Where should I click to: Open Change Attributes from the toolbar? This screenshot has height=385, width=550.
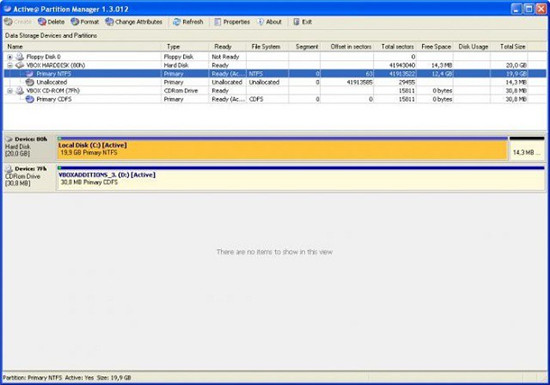[x=134, y=22]
